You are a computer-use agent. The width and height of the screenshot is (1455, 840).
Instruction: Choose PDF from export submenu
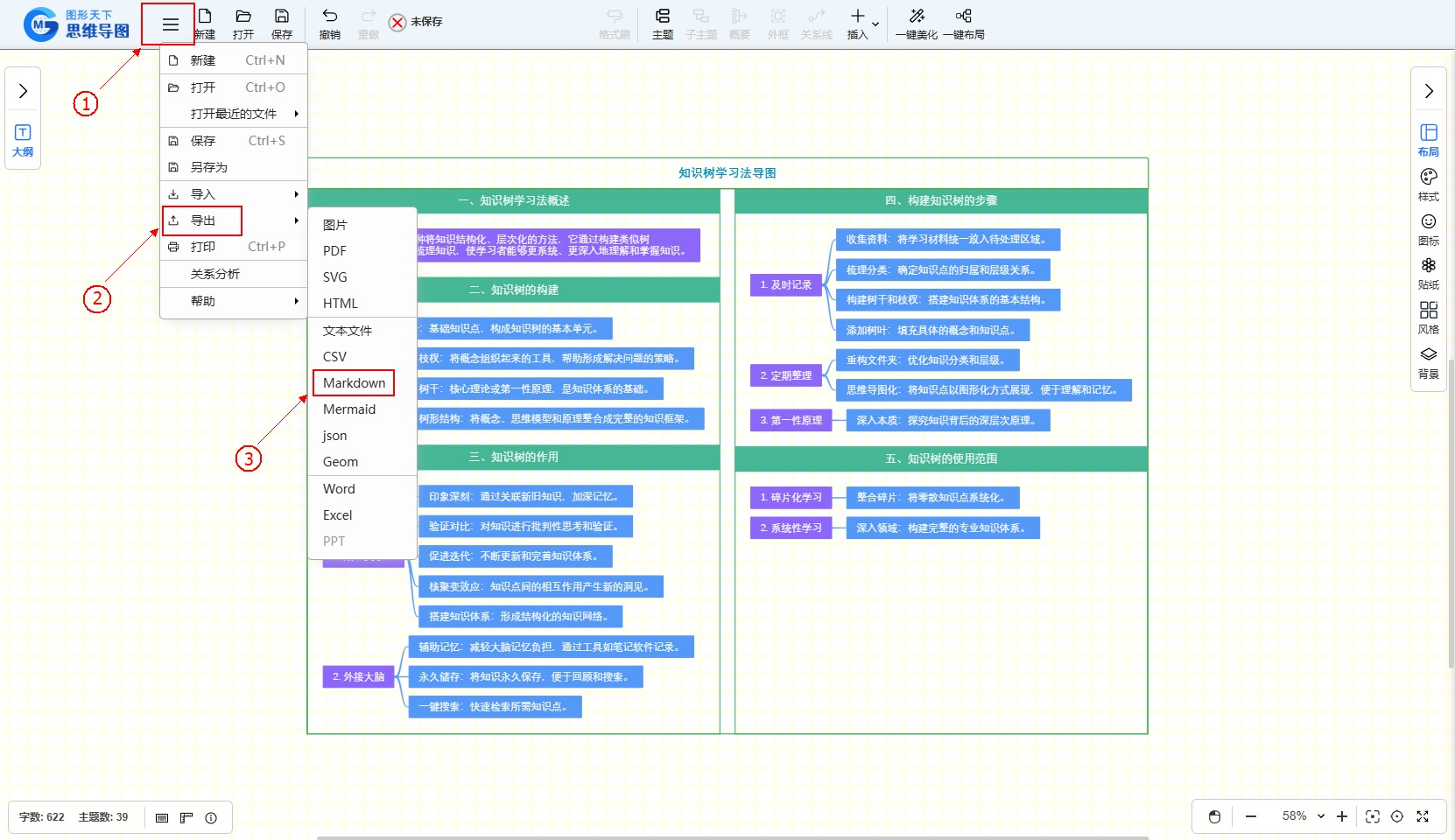(334, 251)
